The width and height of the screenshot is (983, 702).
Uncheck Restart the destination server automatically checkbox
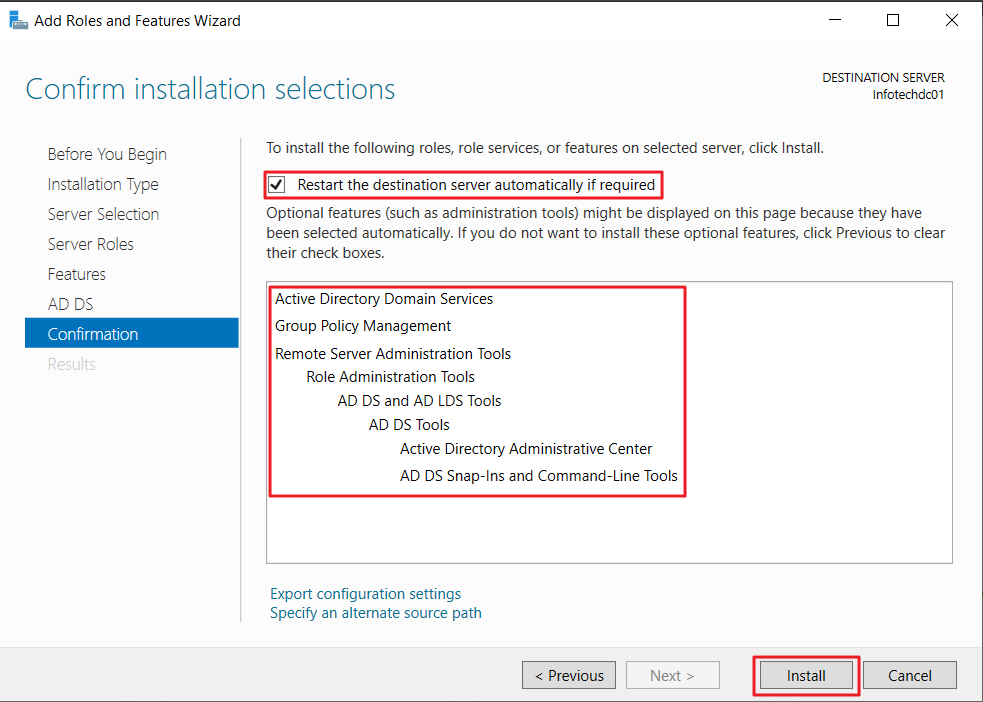[276, 185]
